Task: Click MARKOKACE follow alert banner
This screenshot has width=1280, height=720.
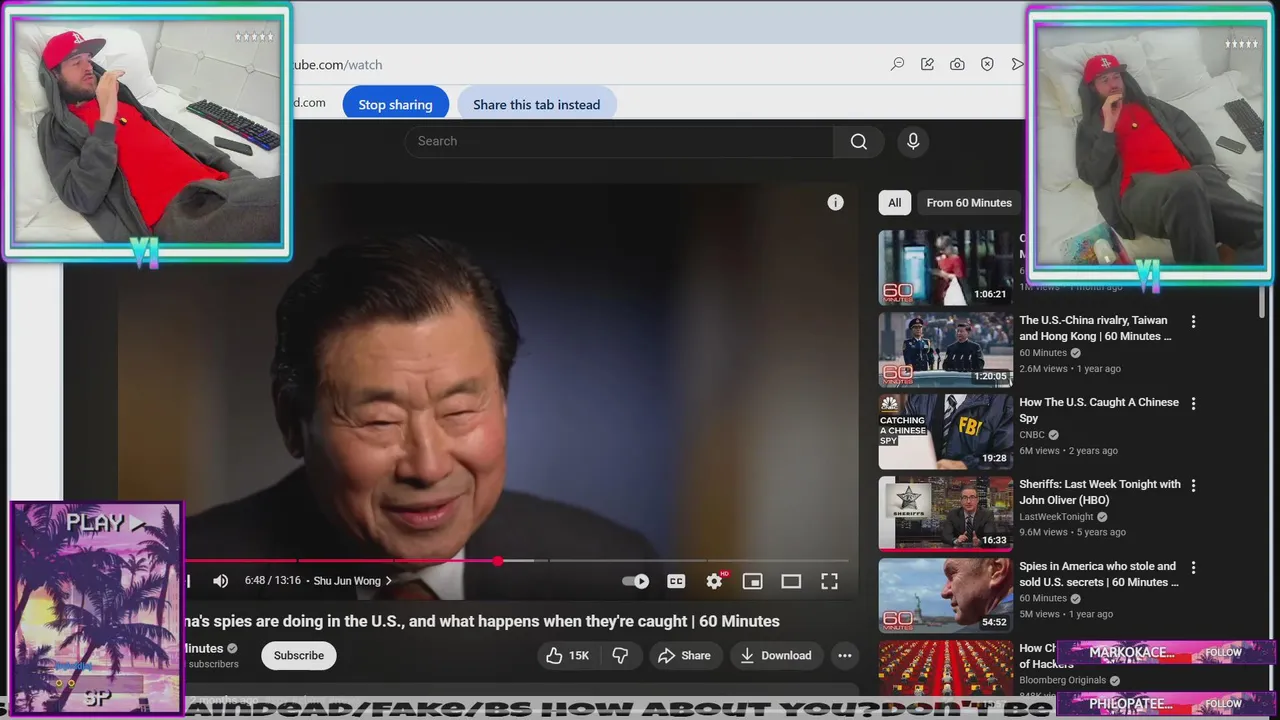Action: (x=1166, y=652)
